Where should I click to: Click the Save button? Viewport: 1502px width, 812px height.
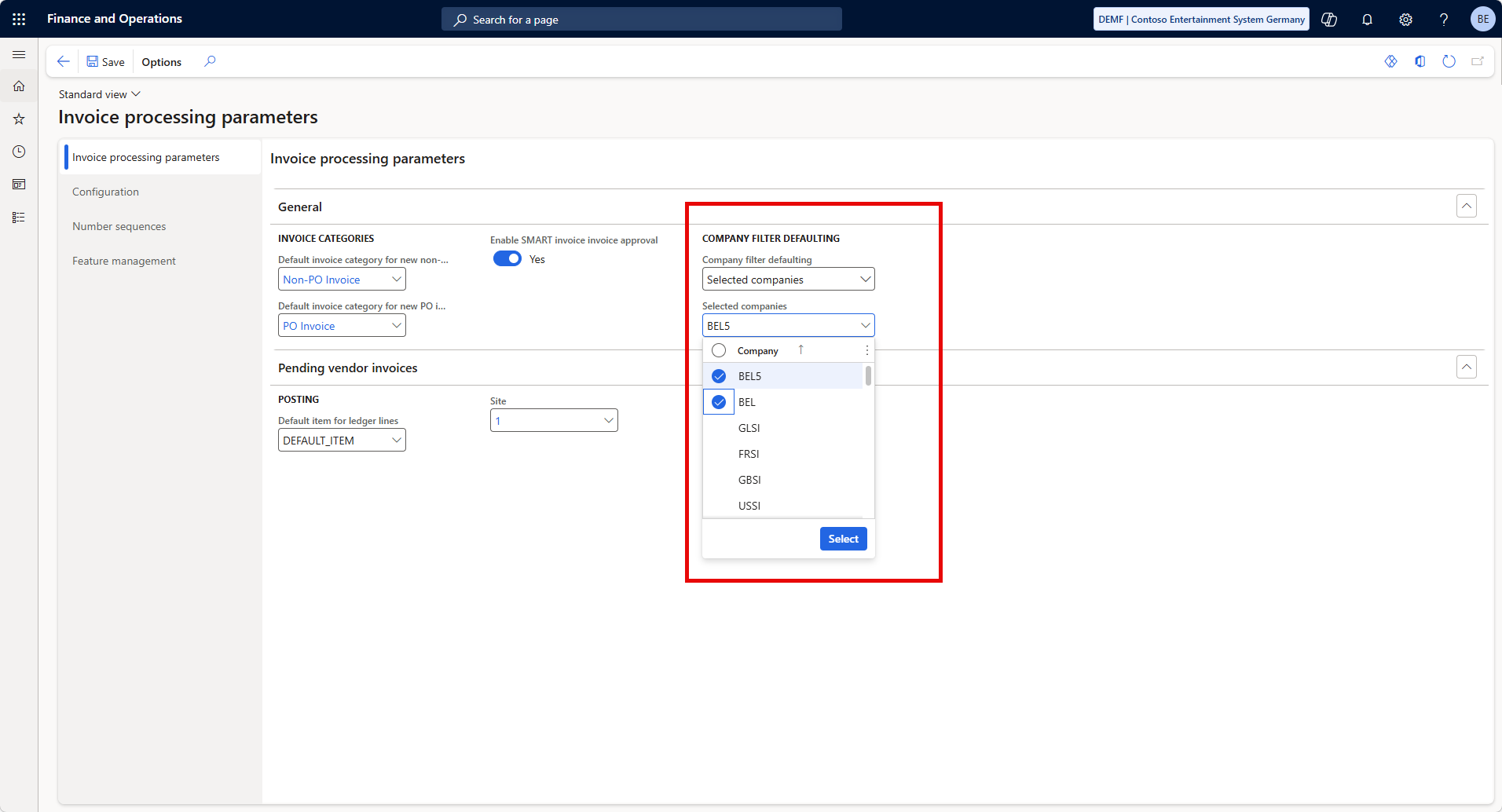105,62
